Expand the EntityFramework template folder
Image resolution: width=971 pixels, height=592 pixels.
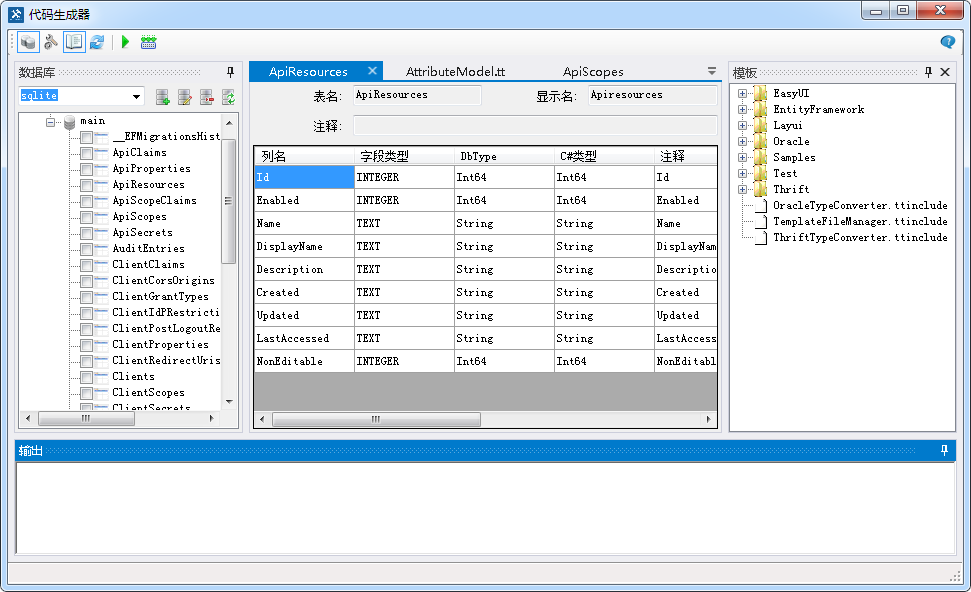[x=742, y=110]
